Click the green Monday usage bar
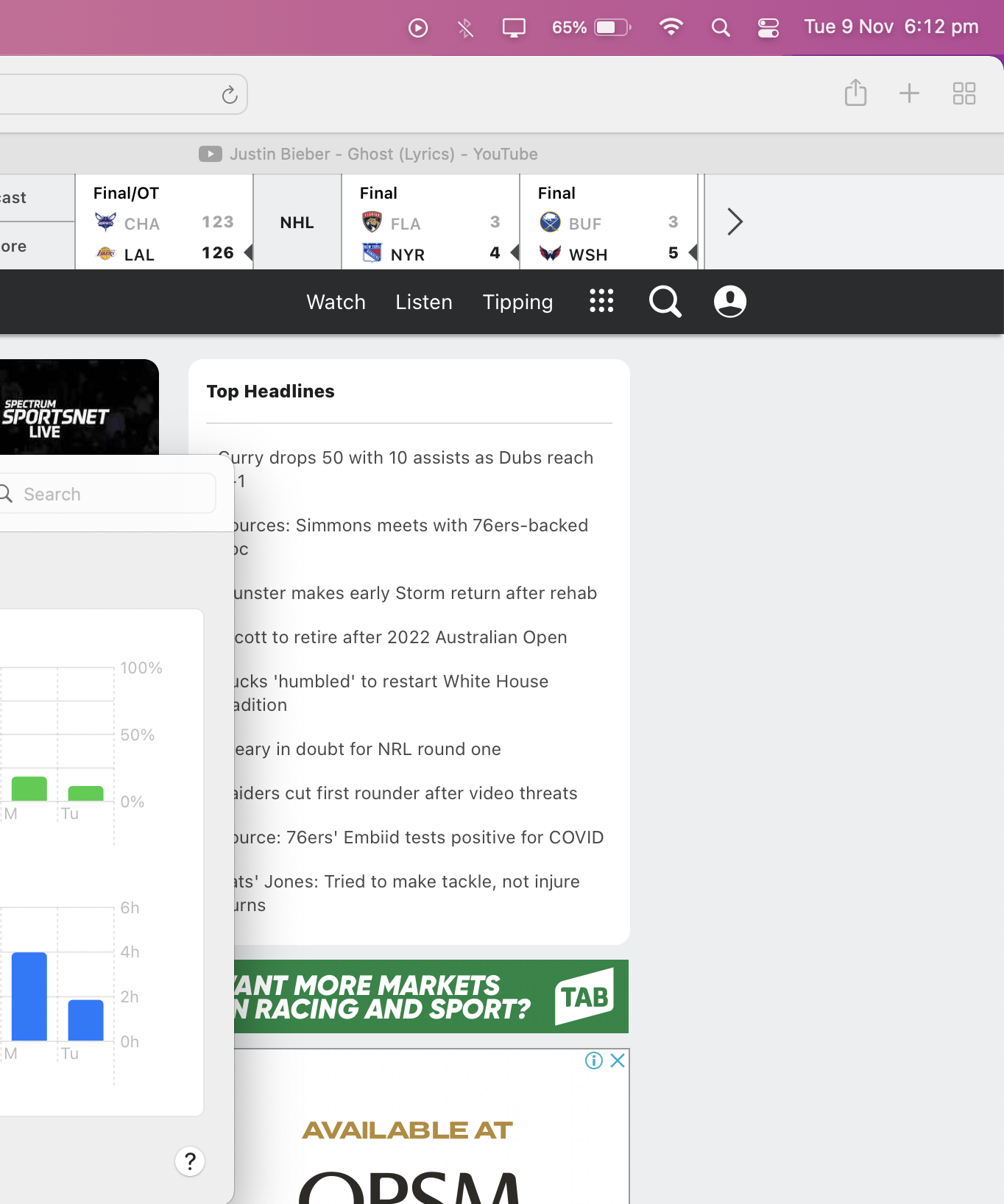The height and width of the screenshot is (1204, 1004). click(x=29, y=789)
